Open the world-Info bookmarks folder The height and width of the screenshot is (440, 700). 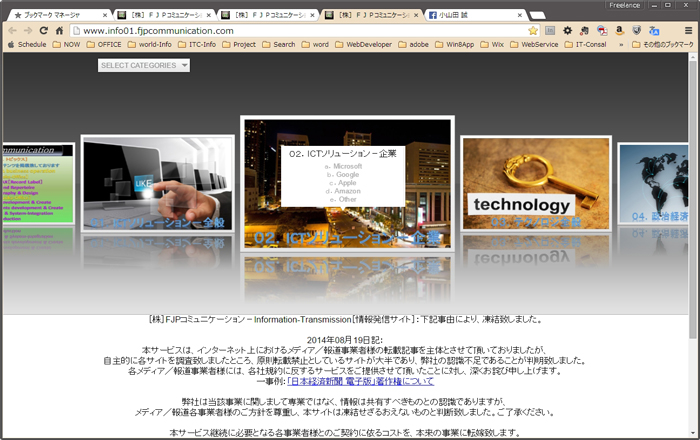point(150,45)
